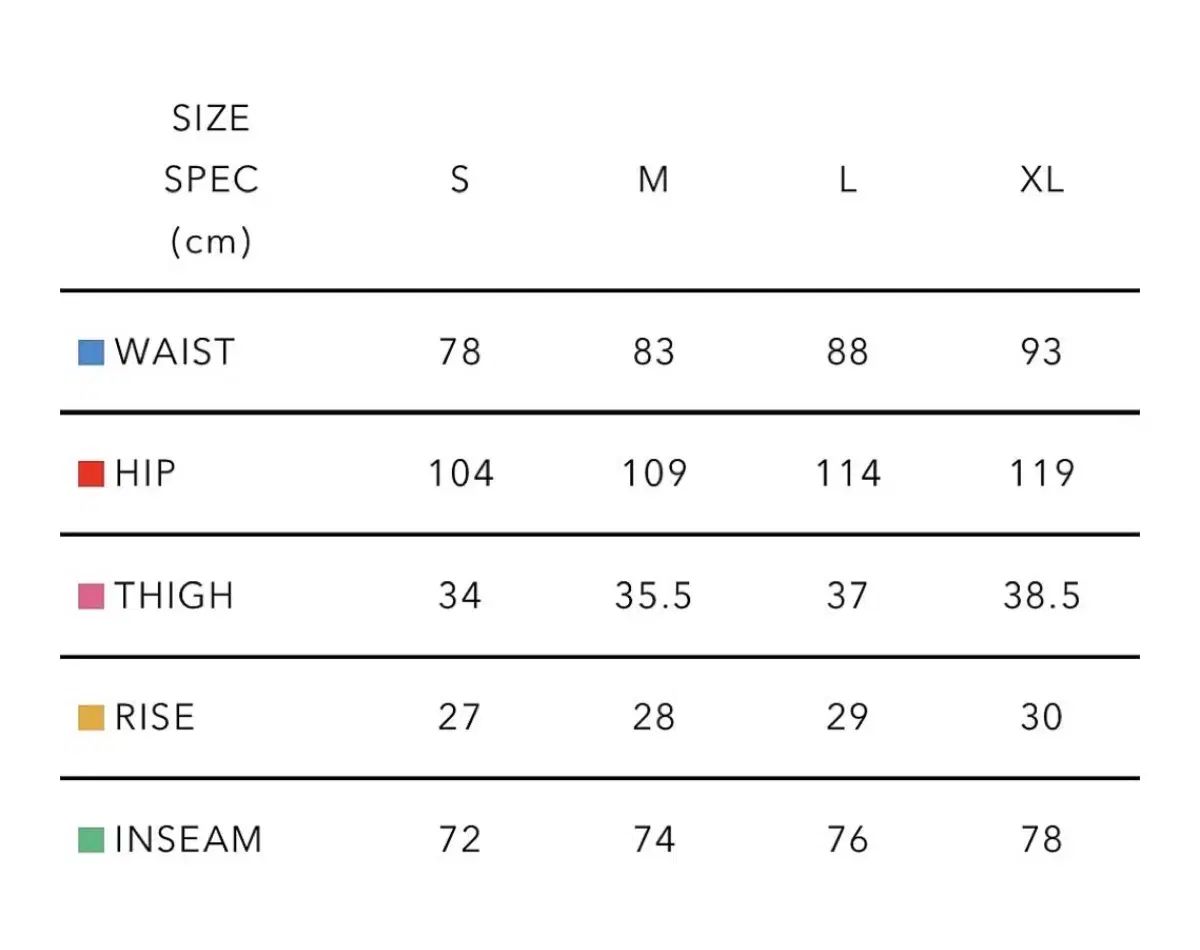Viewport: 1200px width, 950px height.
Task: Click the blue WAIST color square
Action: click(91, 353)
